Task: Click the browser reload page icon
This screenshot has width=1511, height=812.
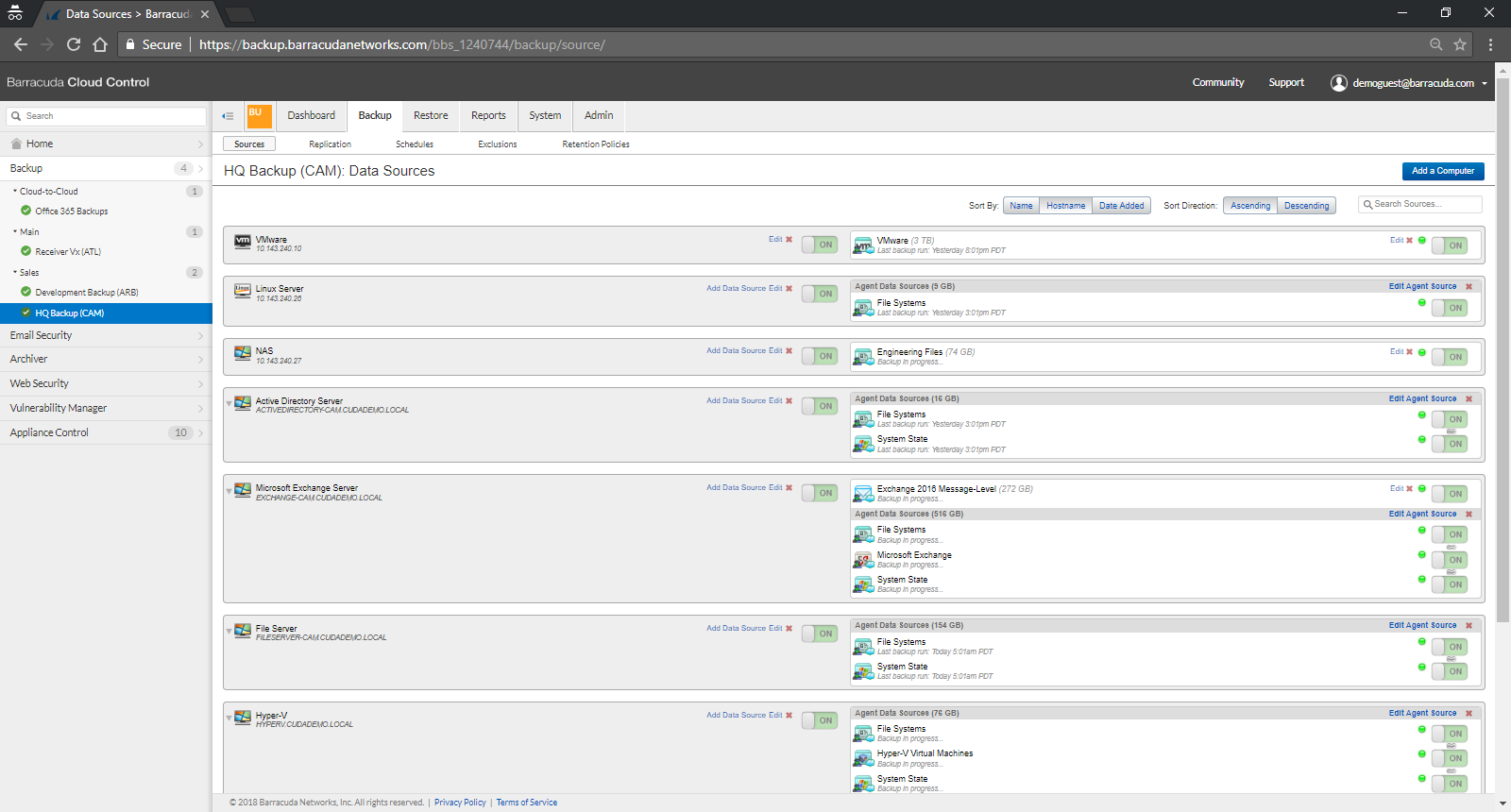Action: 74,44
